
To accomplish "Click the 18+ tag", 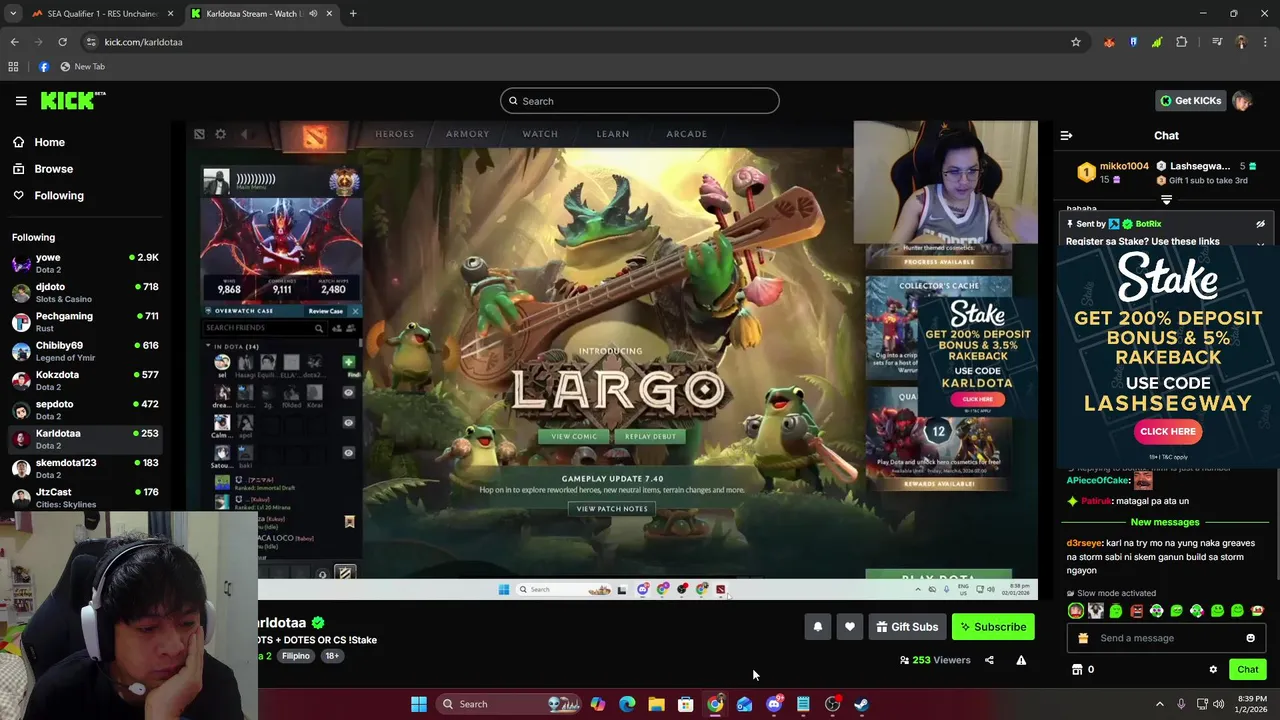I will (x=332, y=656).
